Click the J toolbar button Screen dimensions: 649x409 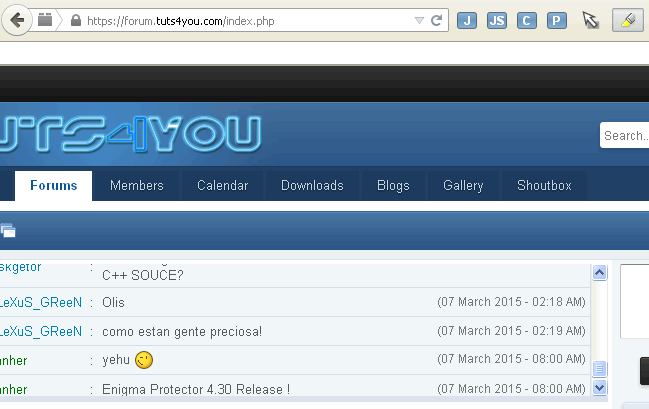pyautogui.click(x=467, y=20)
